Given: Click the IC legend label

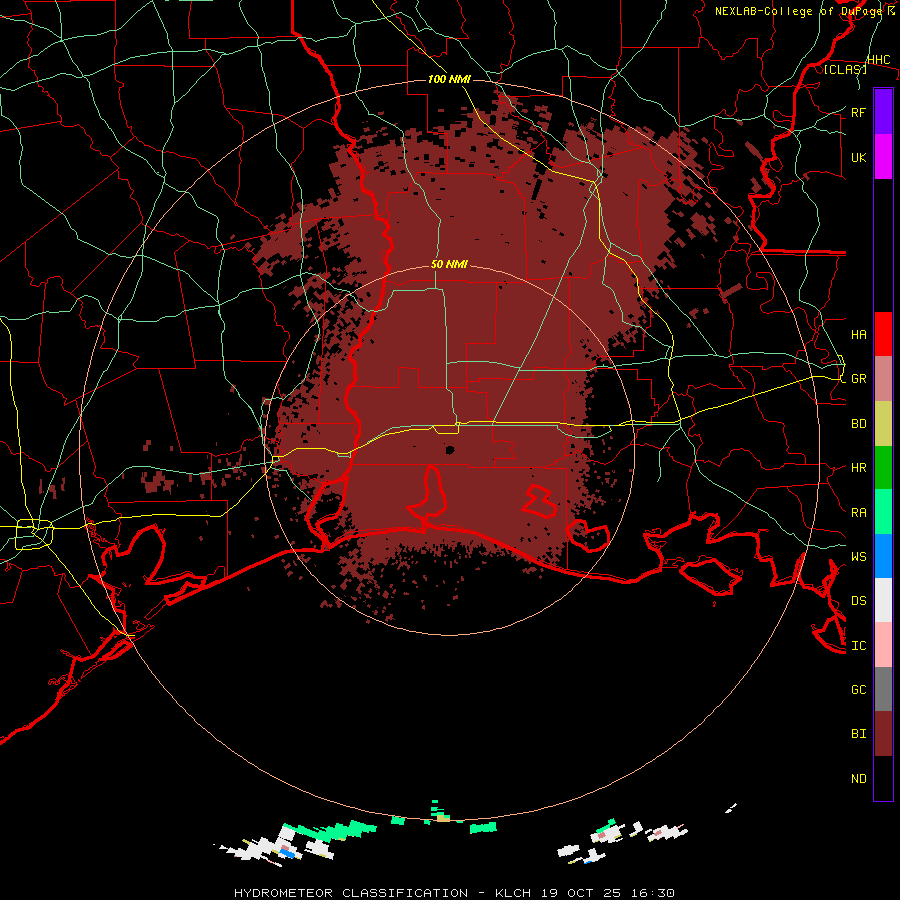Looking at the screenshot, I should pos(858,646).
